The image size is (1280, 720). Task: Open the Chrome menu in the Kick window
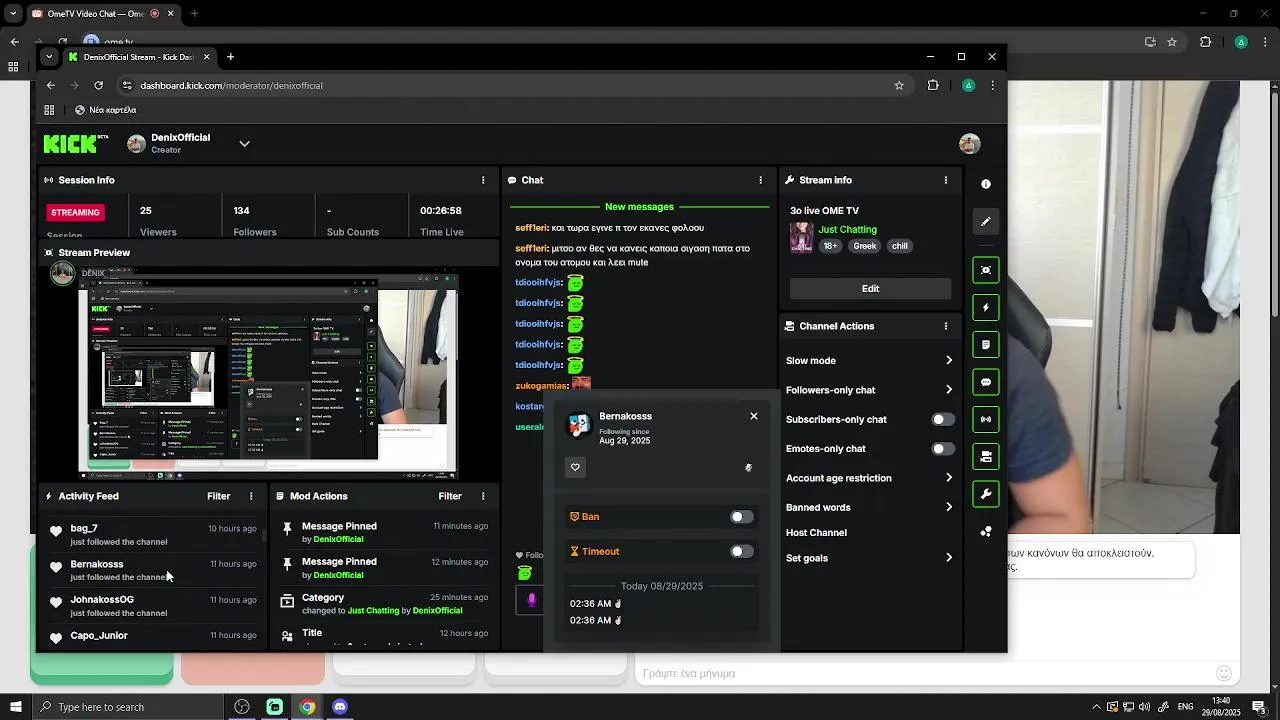coord(992,86)
